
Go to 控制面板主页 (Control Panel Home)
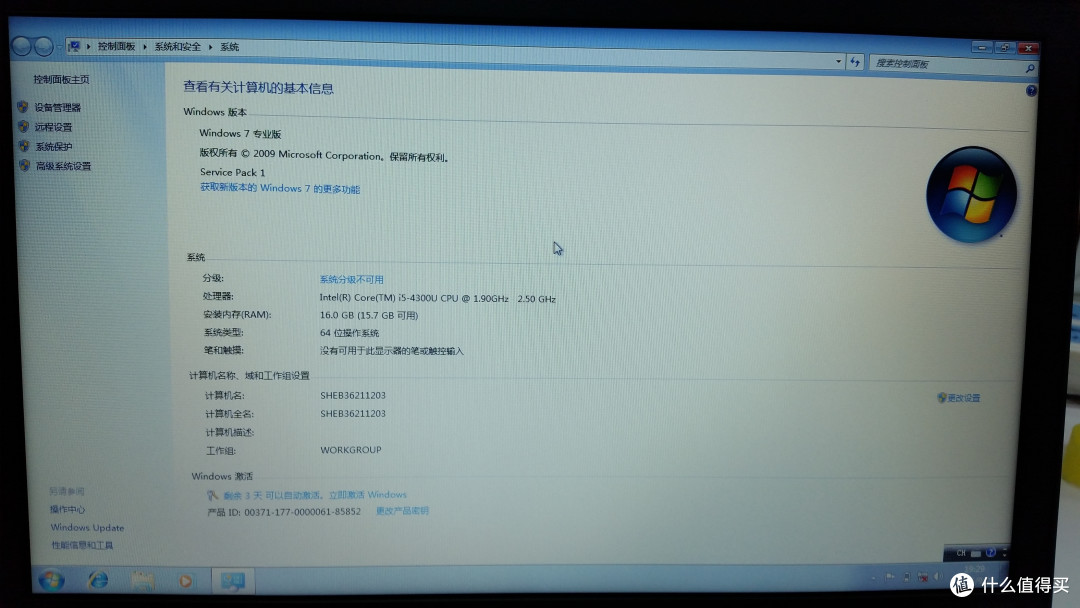pyautogui.click(x=61, y=79)
